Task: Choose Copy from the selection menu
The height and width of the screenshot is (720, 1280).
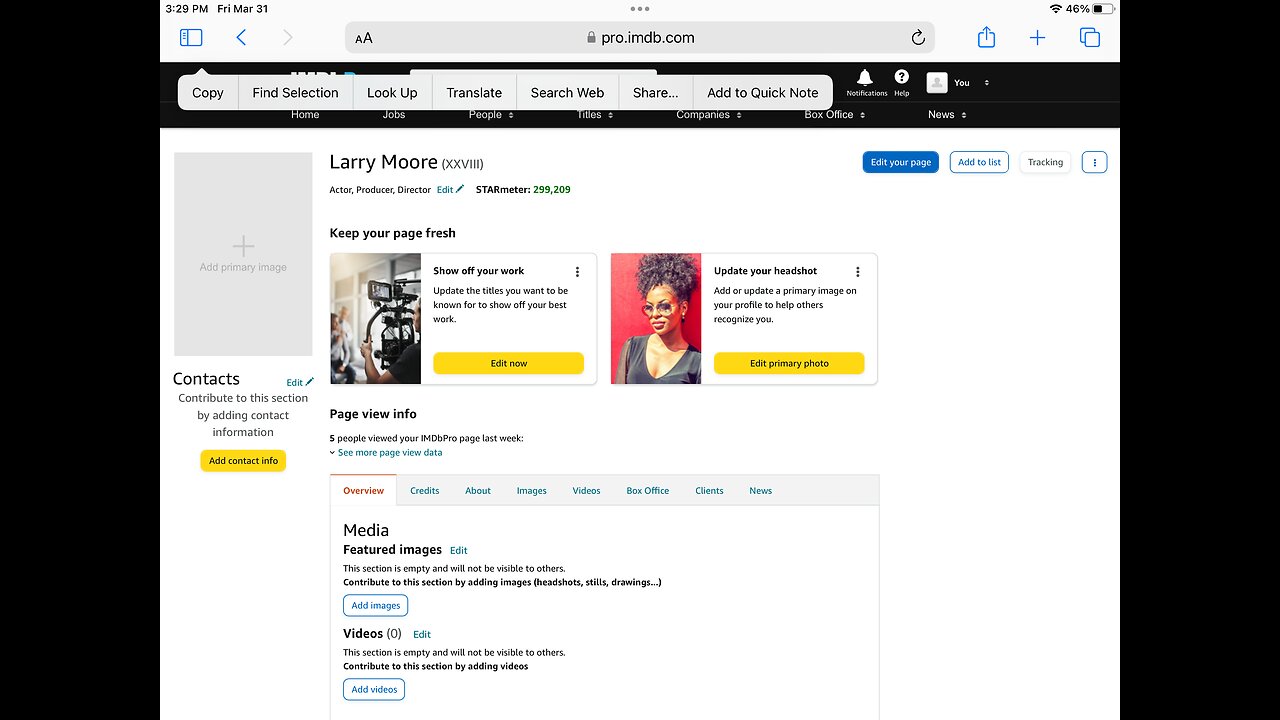Action: 208,93
